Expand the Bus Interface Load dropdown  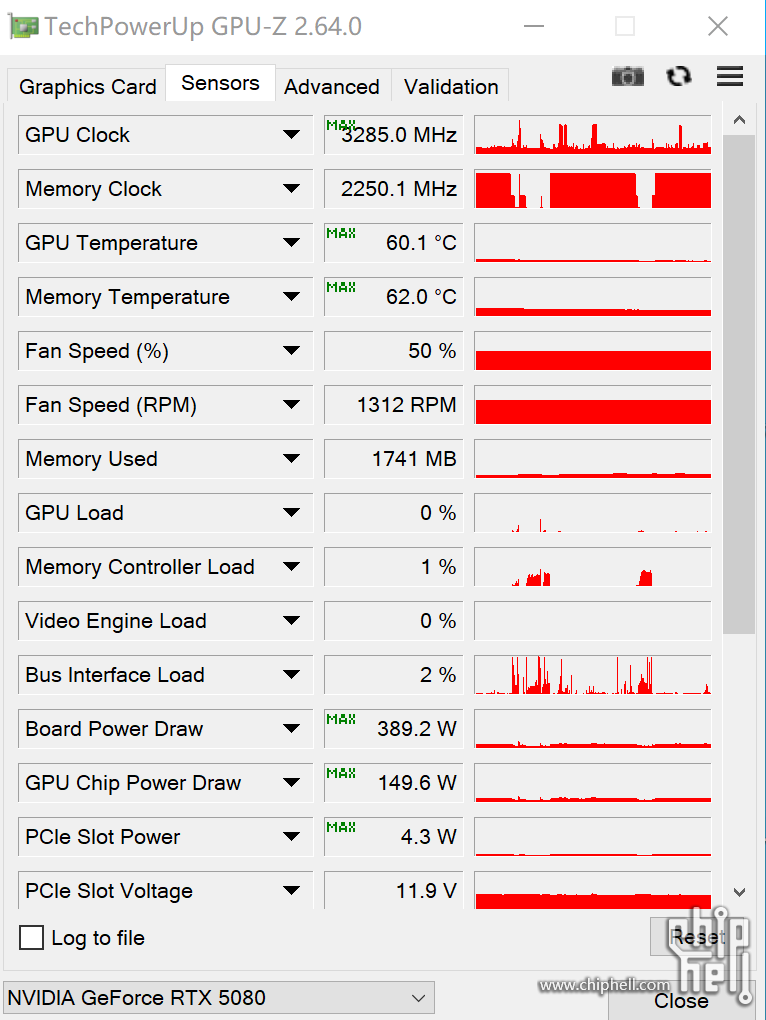[x=291, y=675]
